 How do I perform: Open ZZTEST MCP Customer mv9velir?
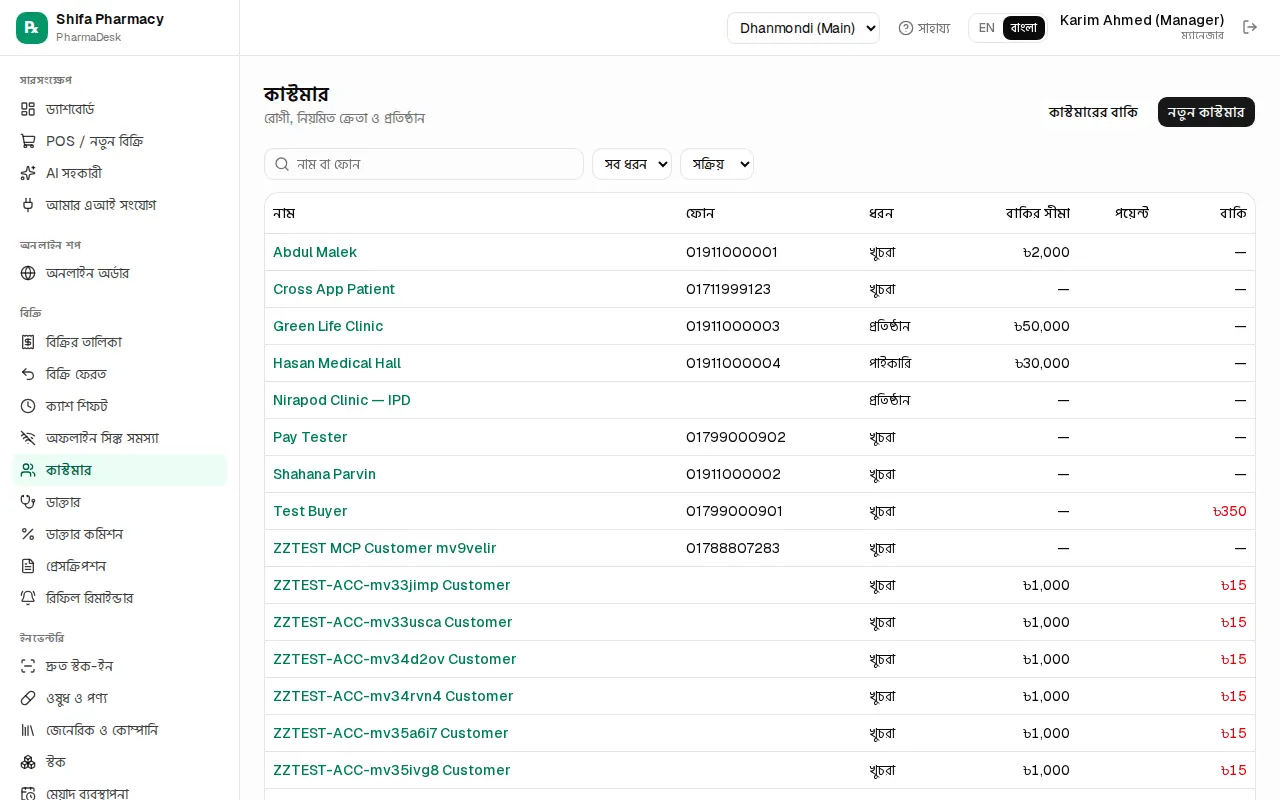(385, 548)
